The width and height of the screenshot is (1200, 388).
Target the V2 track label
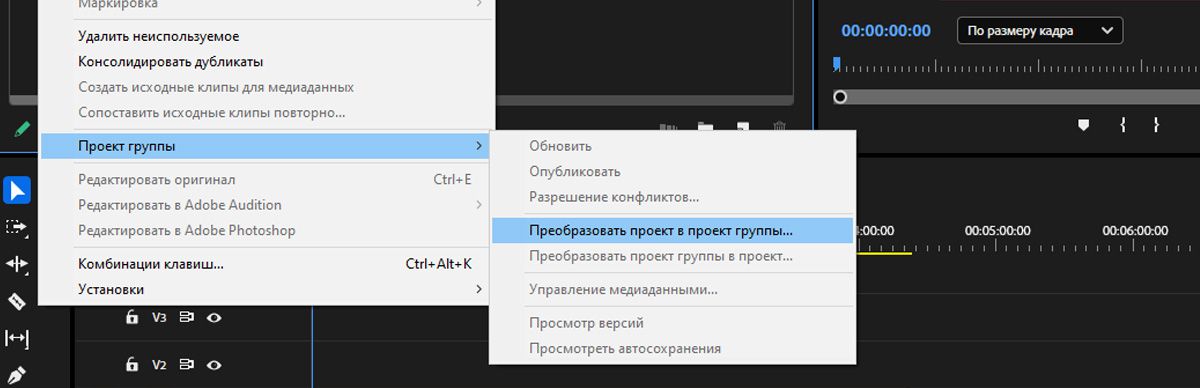point(159,364)
